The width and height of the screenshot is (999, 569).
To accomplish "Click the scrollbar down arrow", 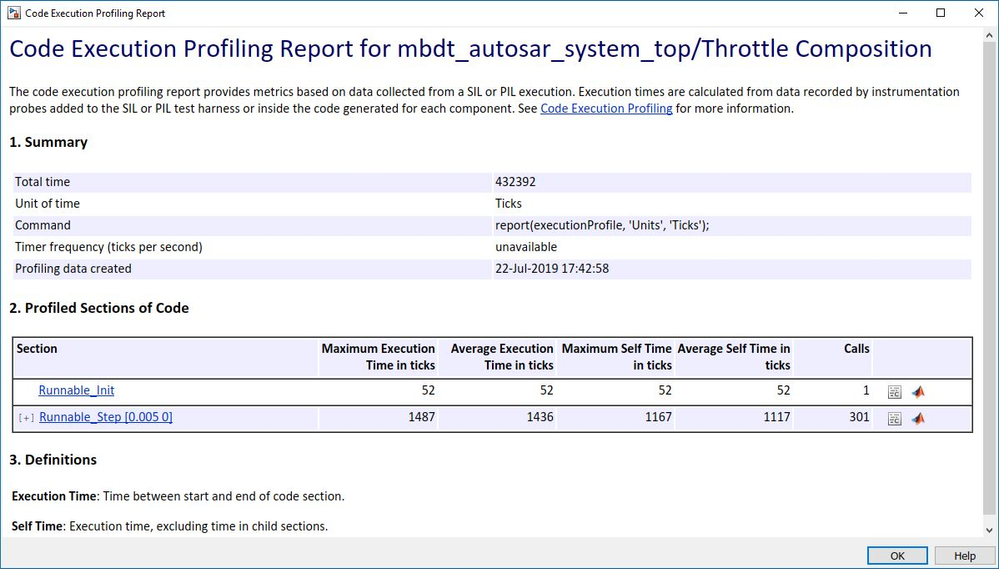I will (x=990, y=529).
